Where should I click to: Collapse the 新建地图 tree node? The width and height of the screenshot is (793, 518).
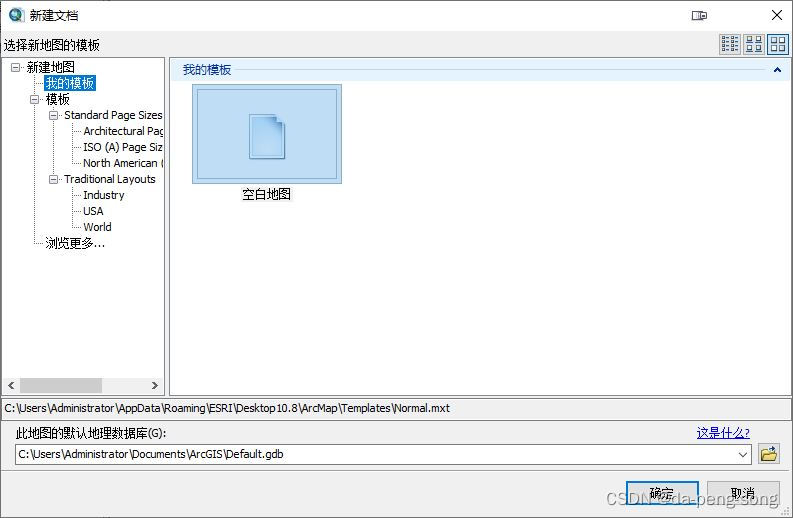[x=16, y=67]
